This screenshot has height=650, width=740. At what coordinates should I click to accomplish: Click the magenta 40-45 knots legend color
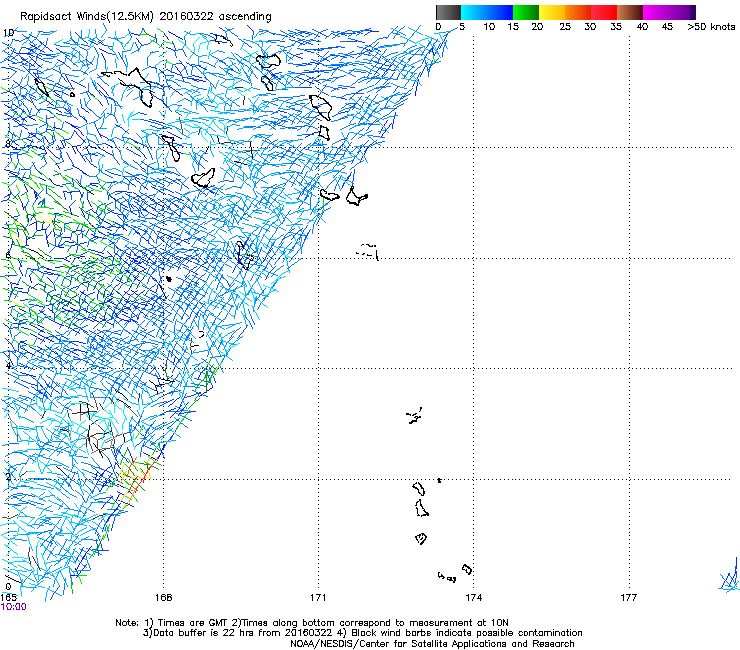(656, 12)
